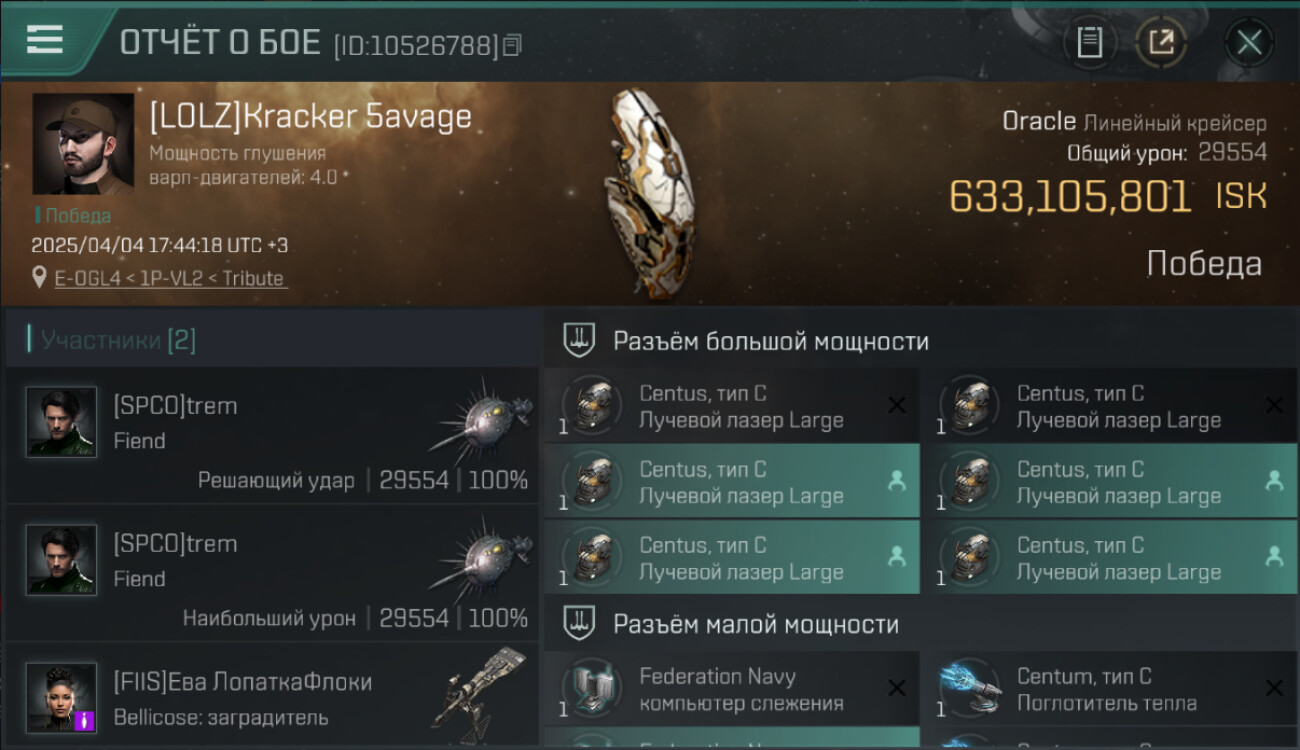Toggle dropped icon on second-row left laser
This screenshot has height=750, width=1300.
(x=896, y=481)
